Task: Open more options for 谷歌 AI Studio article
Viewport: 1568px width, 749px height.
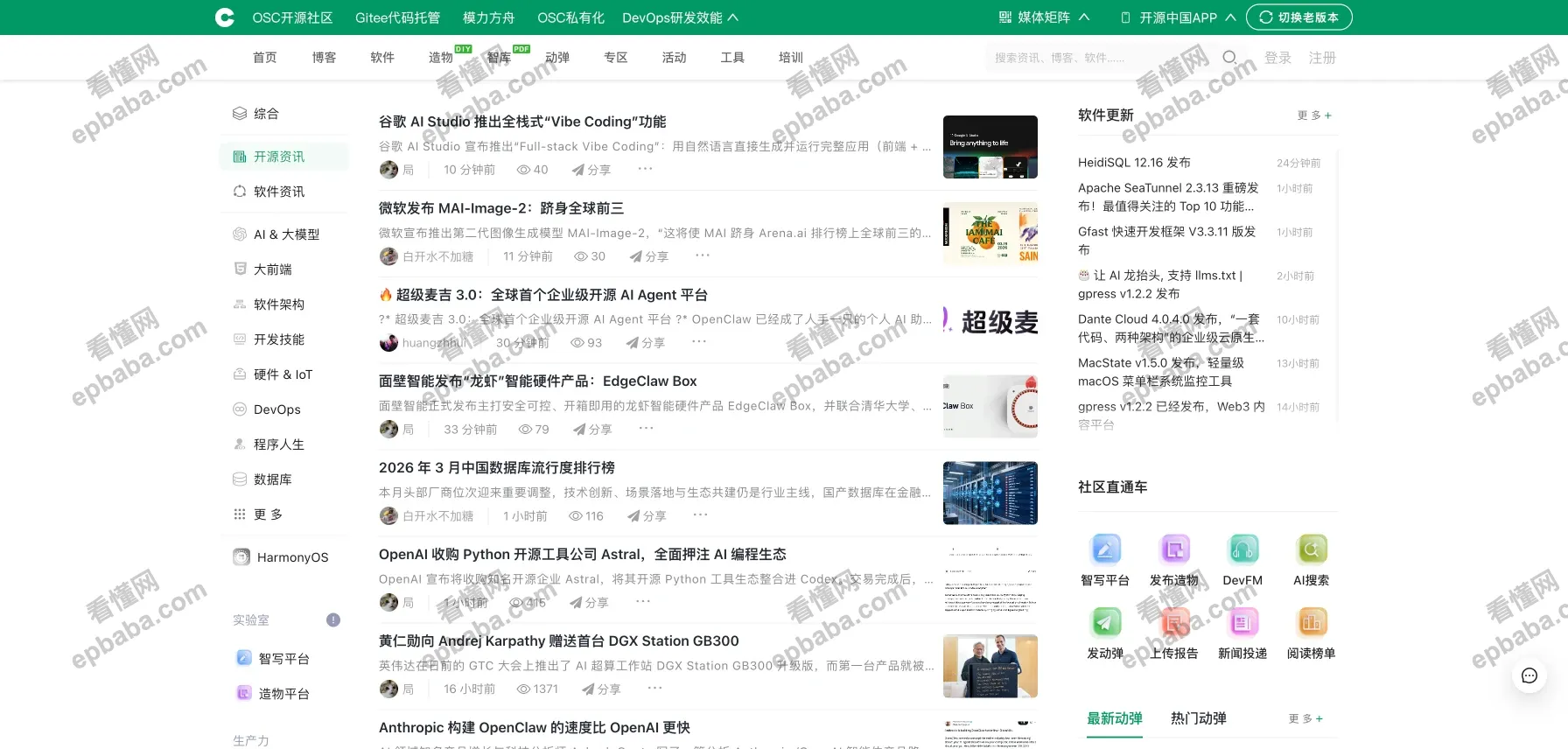Action: coord(646,169)
